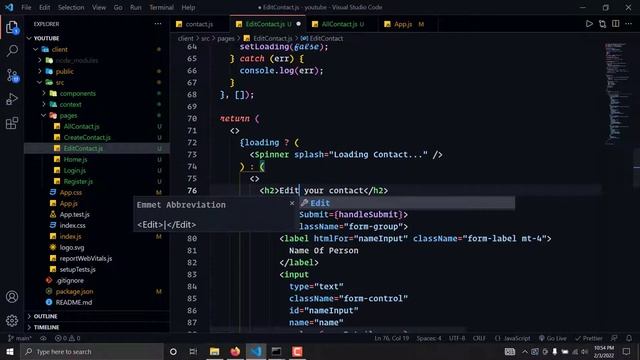The image size is (640, 360).
Task: Open Source Control view
Action: 12,75
